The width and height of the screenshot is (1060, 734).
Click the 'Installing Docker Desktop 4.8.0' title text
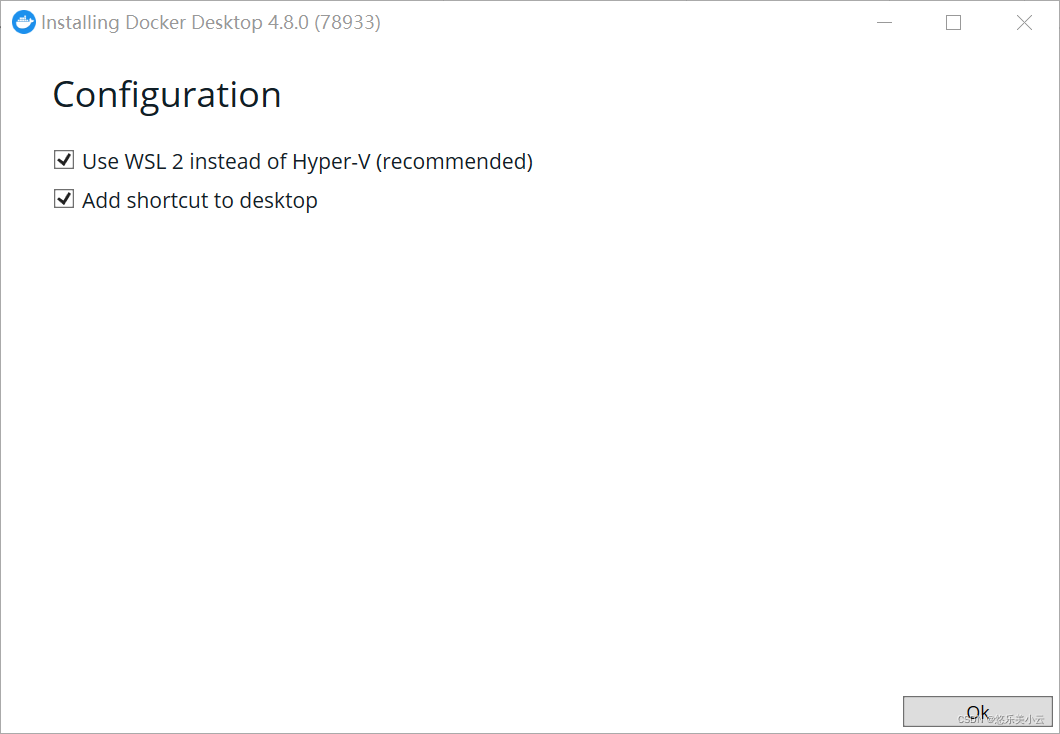pos(210,22)
